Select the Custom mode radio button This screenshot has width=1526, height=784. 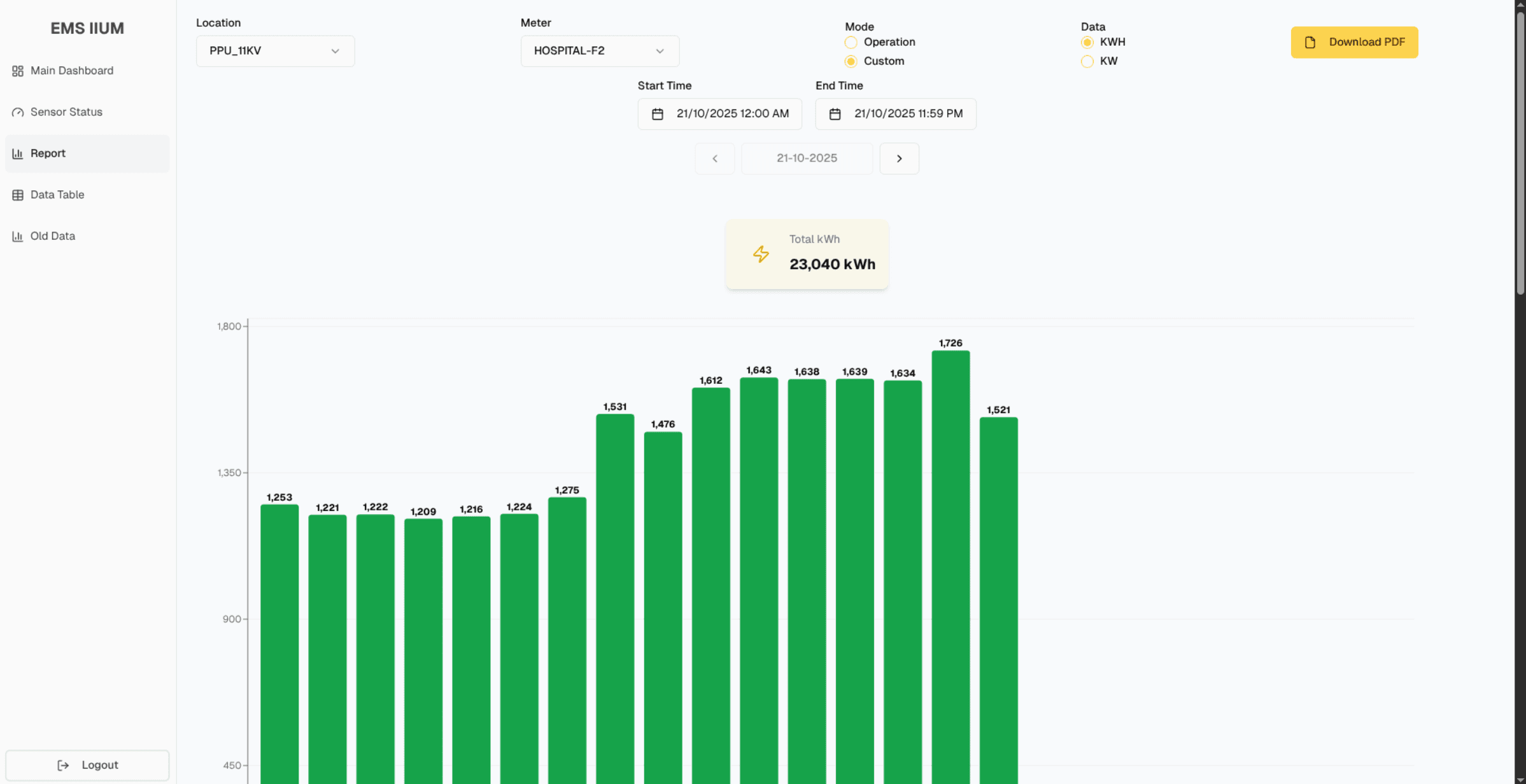[x=851, y=62]
